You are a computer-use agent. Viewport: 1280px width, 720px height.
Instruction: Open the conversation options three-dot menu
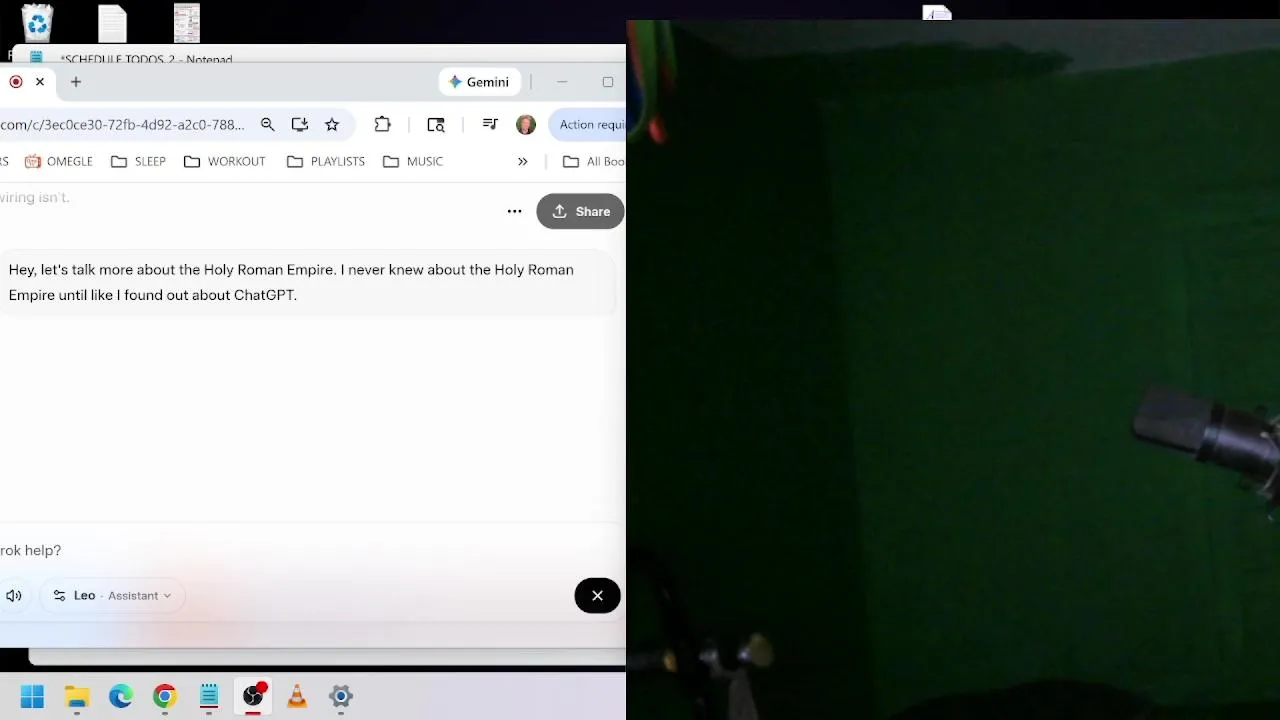(514, 211)
